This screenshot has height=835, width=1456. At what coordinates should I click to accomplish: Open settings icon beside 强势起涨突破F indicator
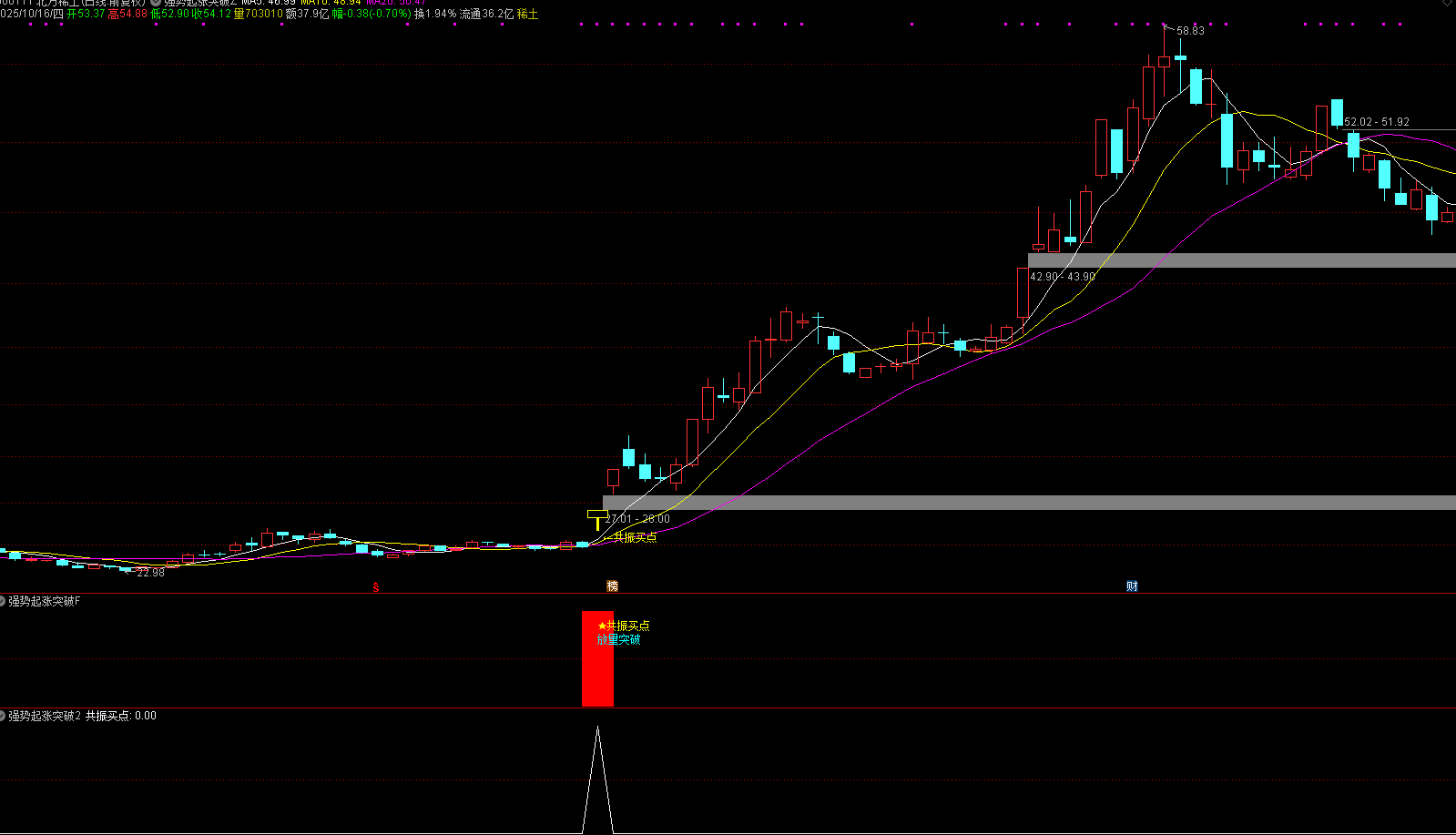coord(3,601)
